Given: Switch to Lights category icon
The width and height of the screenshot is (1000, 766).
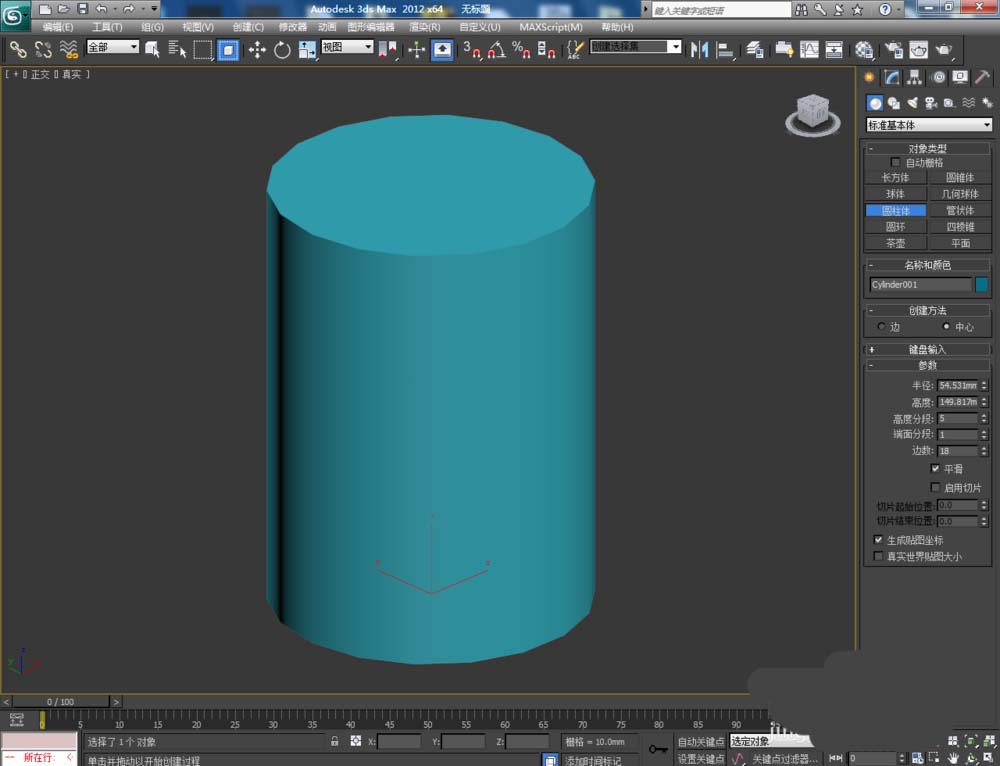Looking at the screenshot, I should point(912,103).
